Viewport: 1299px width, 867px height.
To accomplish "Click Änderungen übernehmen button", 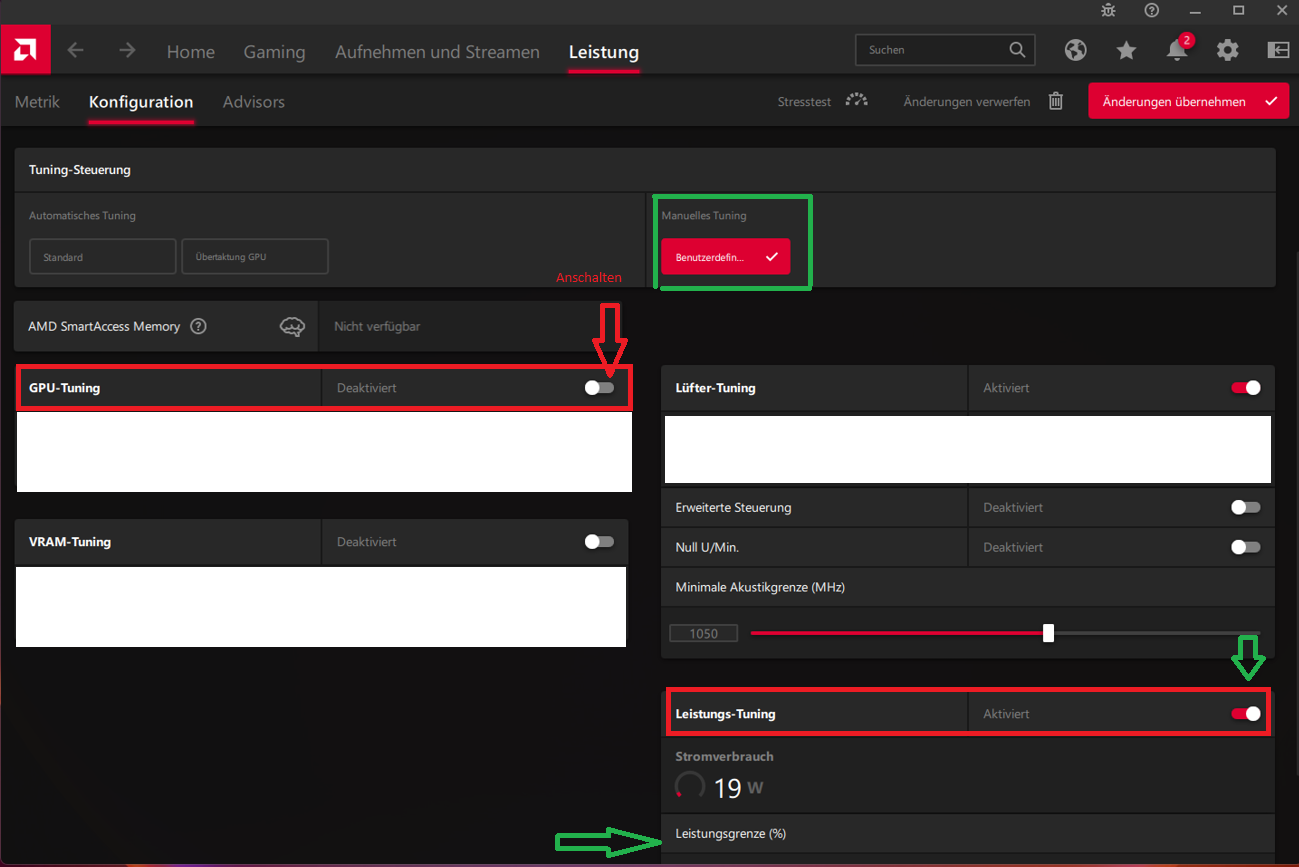I will click(1189, 101).
